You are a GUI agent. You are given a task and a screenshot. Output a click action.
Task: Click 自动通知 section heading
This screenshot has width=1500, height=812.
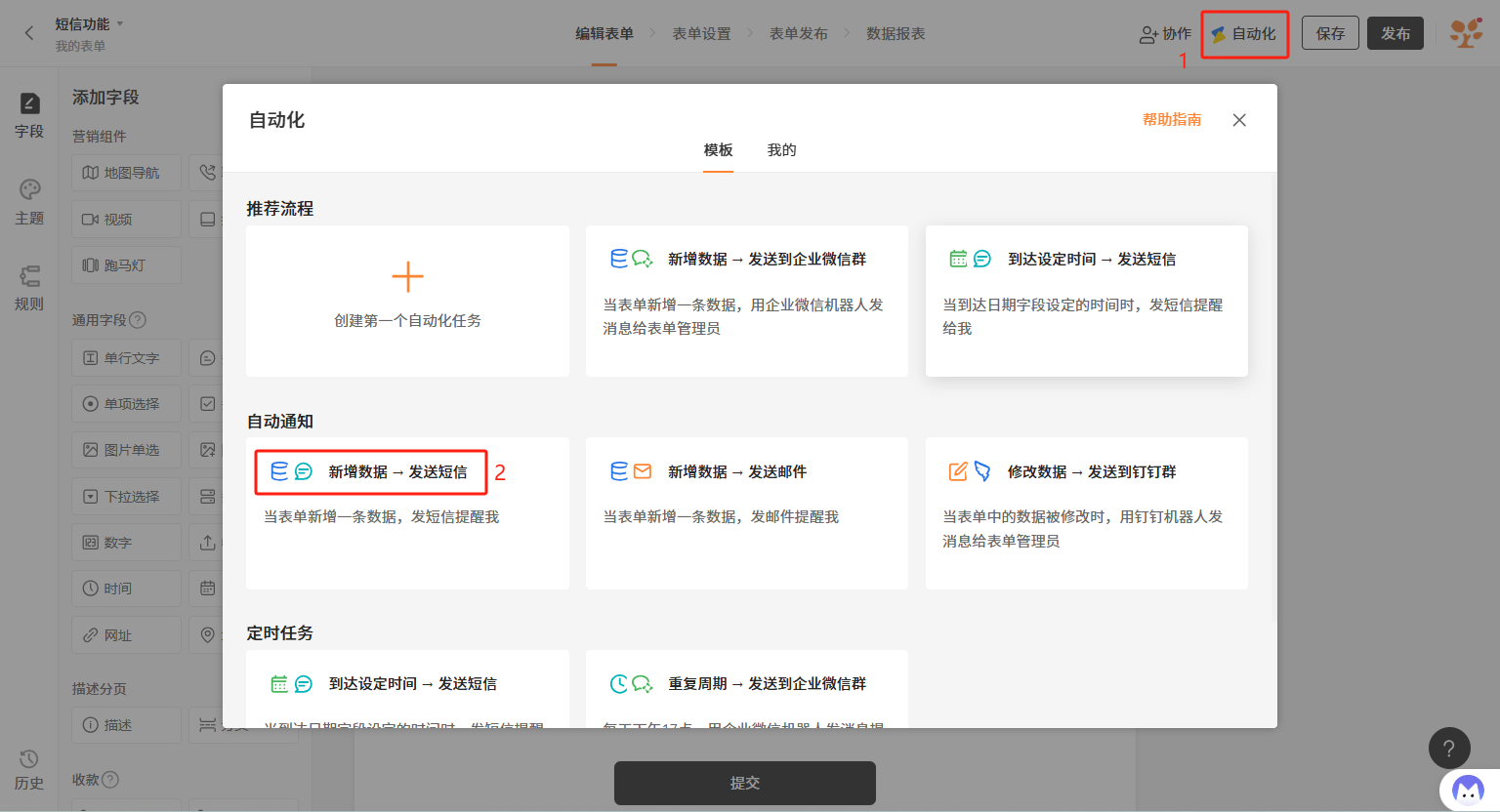(280, 422)
